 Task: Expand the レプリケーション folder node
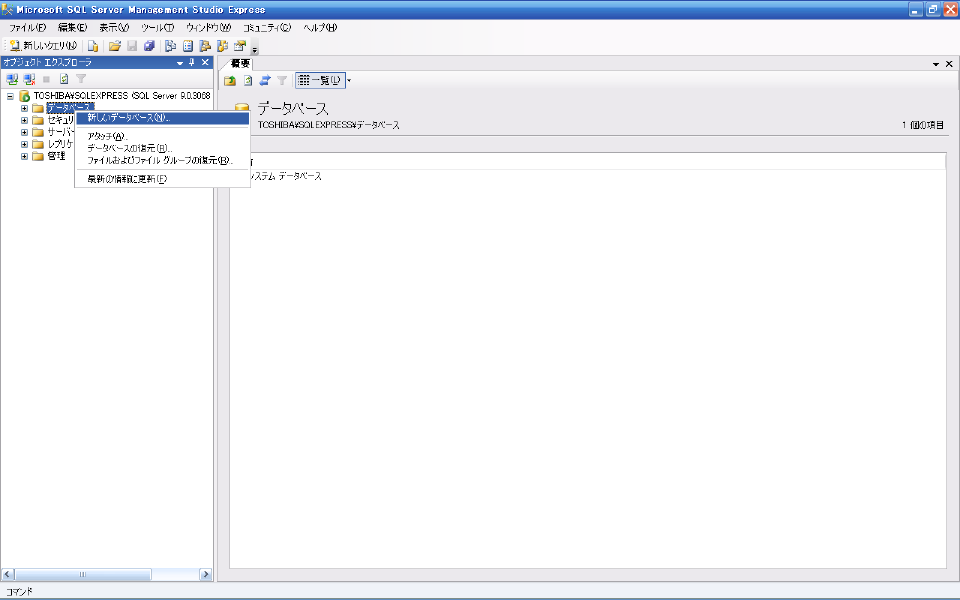24,144
